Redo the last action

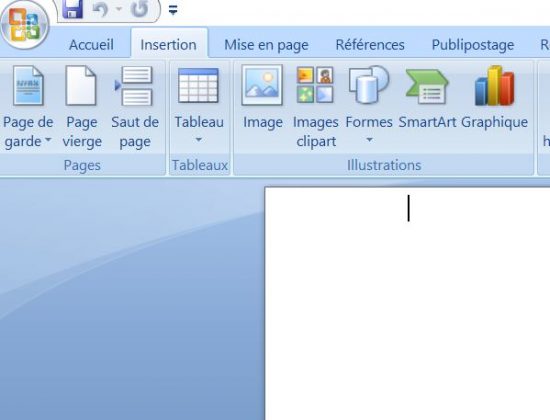140,9
